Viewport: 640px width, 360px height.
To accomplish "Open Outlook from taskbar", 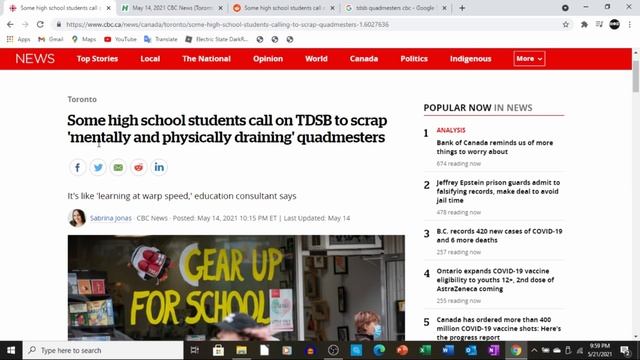I will point(471,350).
